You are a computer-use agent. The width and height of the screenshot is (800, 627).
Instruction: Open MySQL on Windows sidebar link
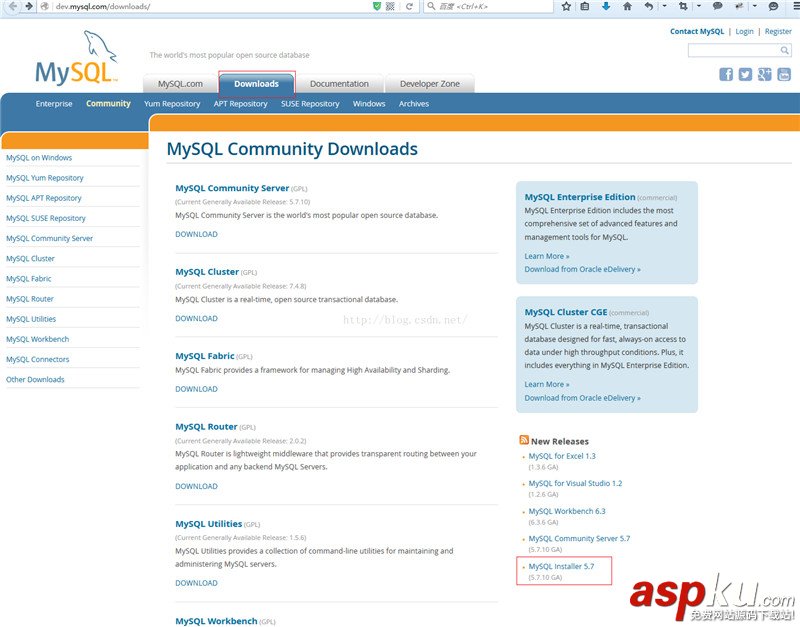[39, 158]
